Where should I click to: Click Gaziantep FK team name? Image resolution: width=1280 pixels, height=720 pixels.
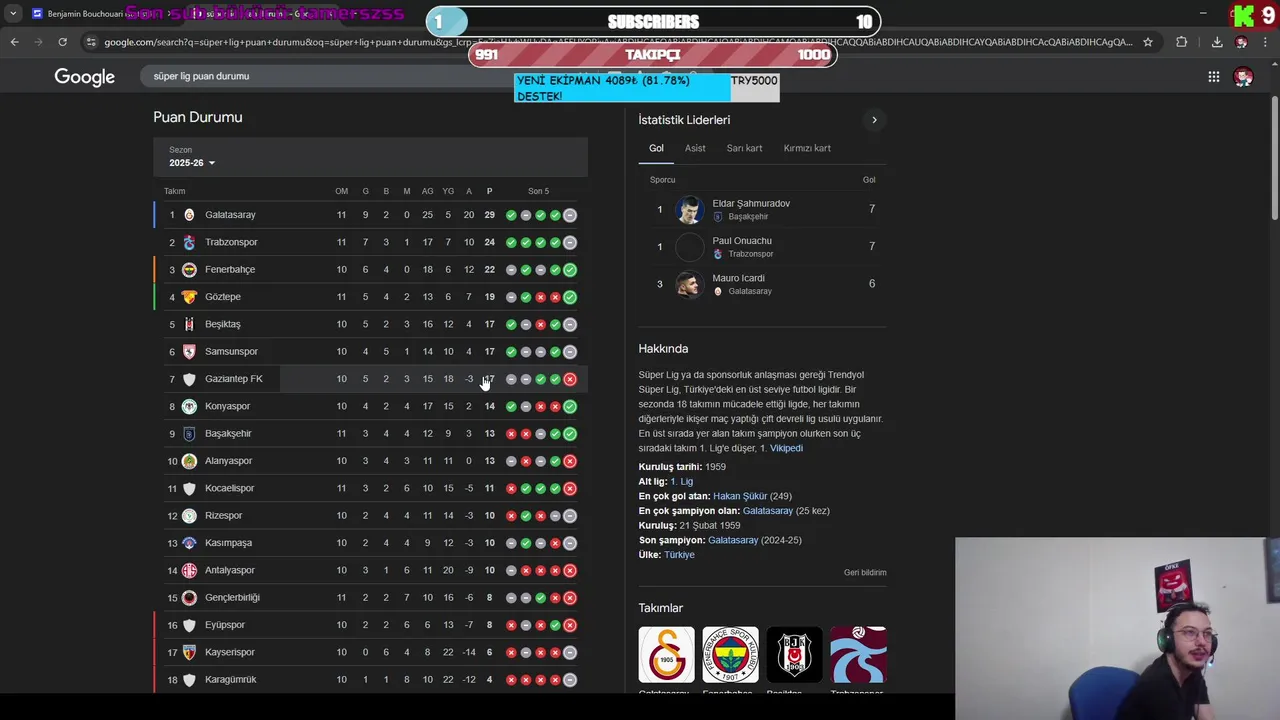(234, 379)
